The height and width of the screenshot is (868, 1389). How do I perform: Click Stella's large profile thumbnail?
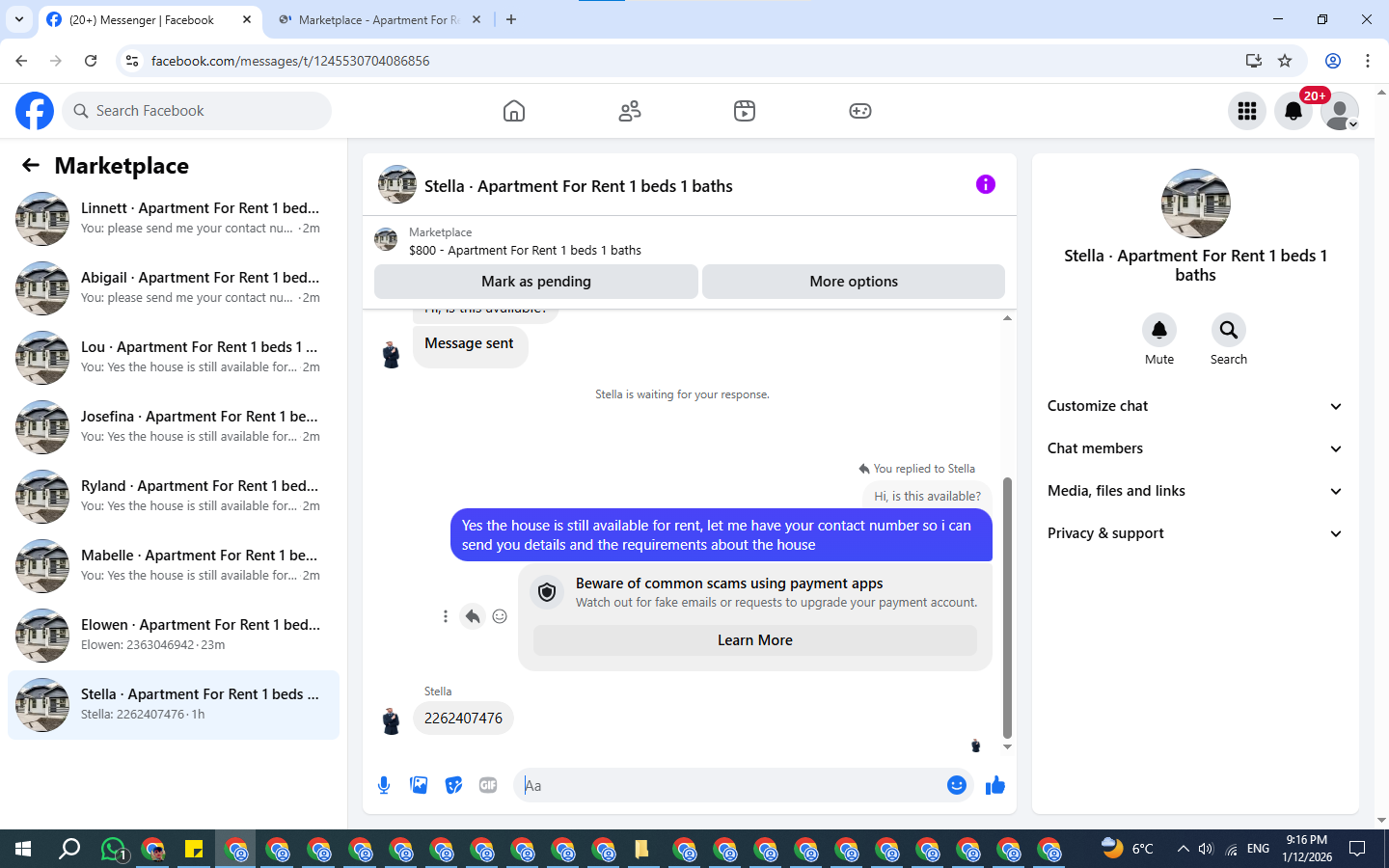coord(1196,203)
